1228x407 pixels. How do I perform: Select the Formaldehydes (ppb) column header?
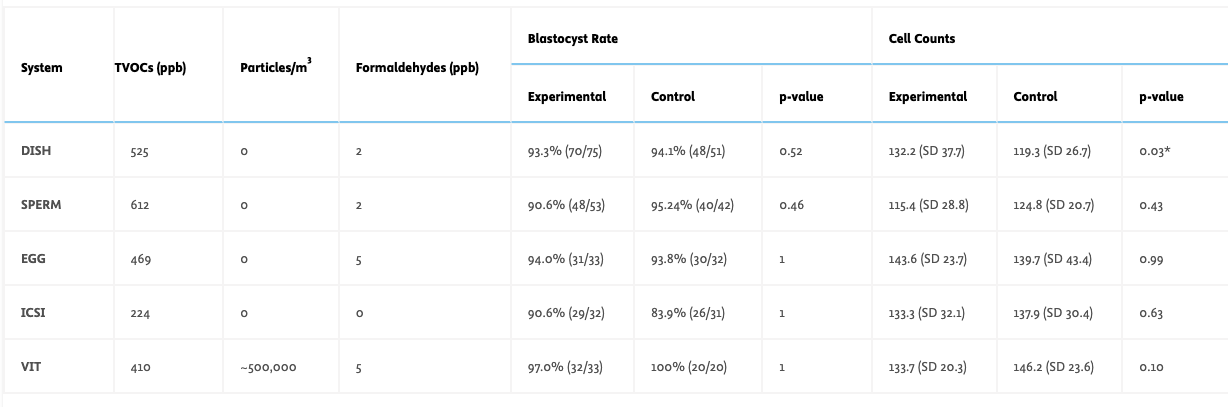417,68
